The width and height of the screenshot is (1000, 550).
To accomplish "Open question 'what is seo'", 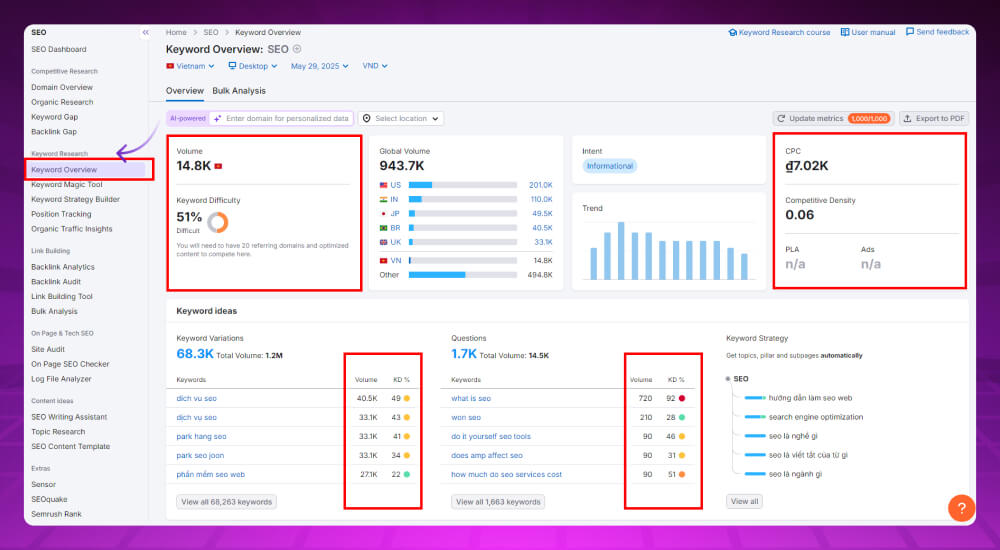I will (471, 398).
